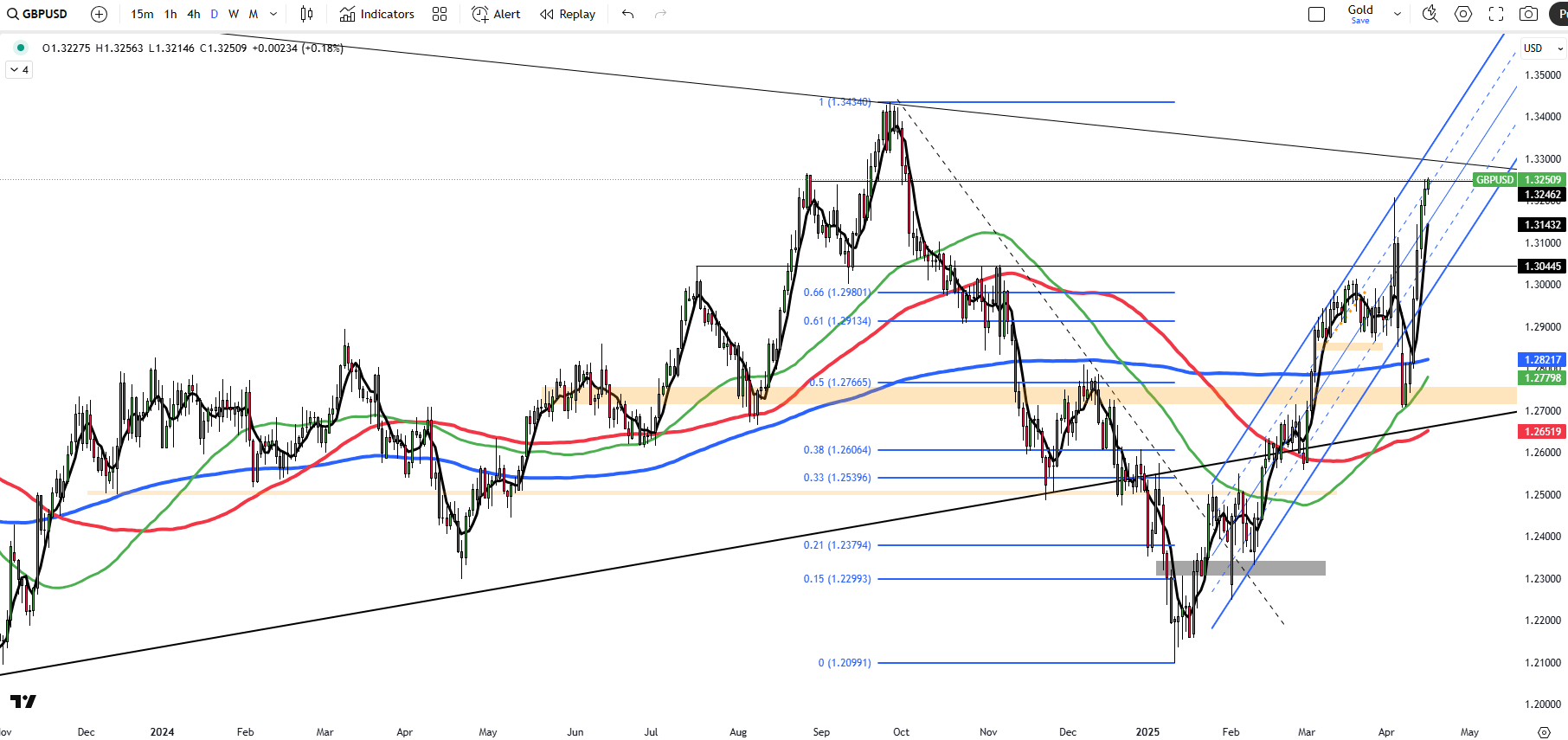Select the Fibonacci 0.38 (1.26064) label
The image size is (1568, 740).
[x=837, y=450]
